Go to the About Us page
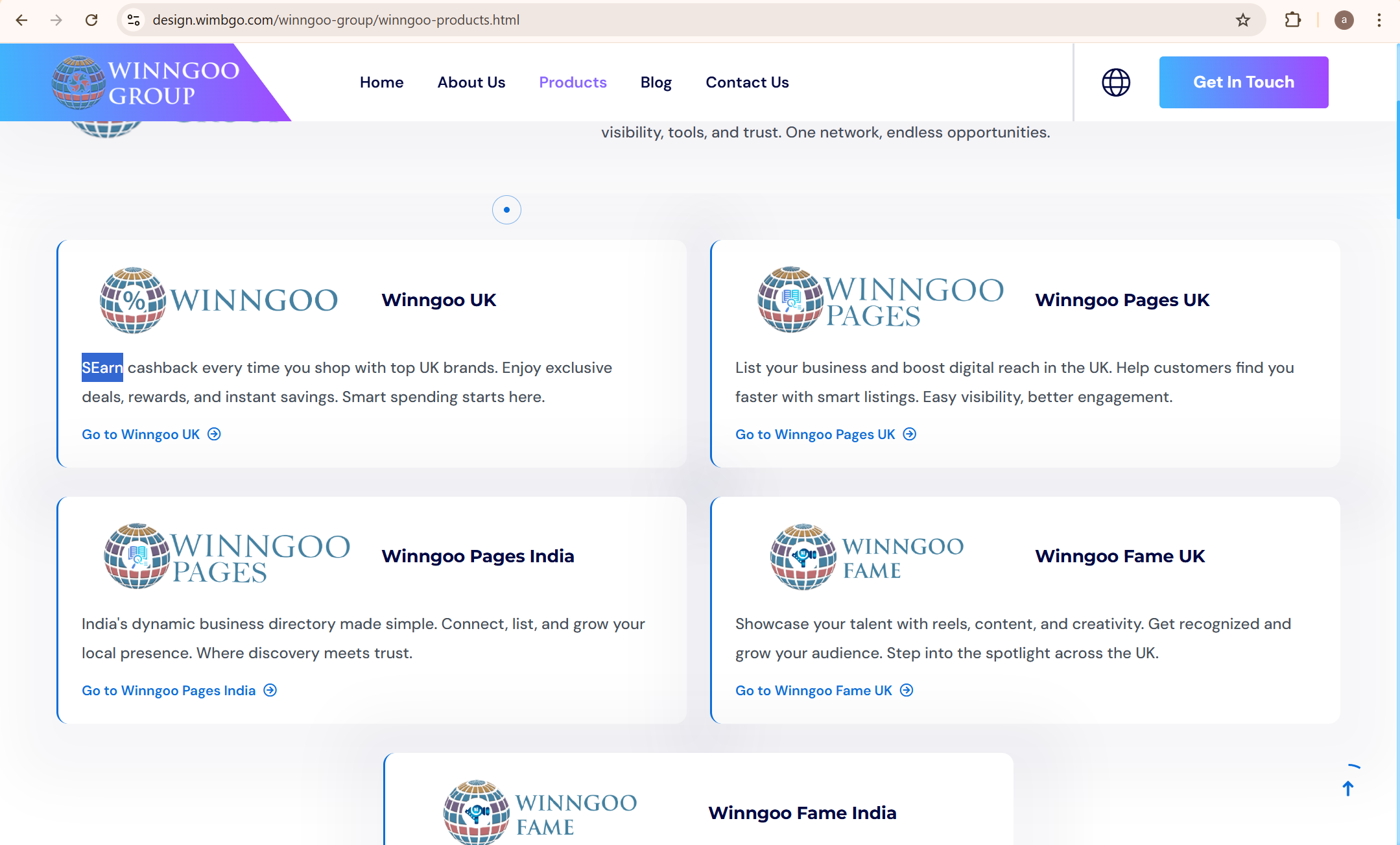The height and width of the screenshot is (845, 1400). 471,82
